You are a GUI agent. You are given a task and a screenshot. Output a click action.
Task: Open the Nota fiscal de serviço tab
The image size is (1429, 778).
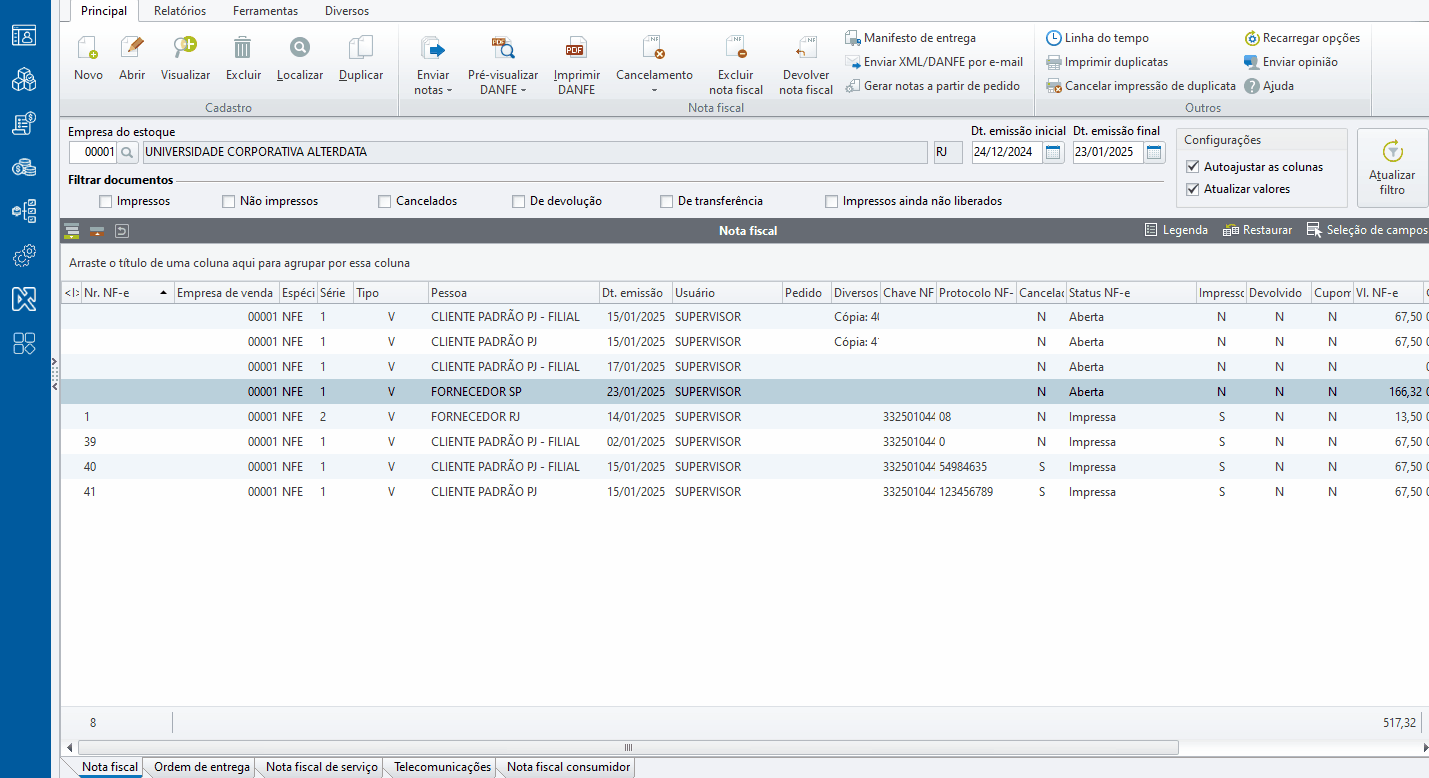click(322, 767)
